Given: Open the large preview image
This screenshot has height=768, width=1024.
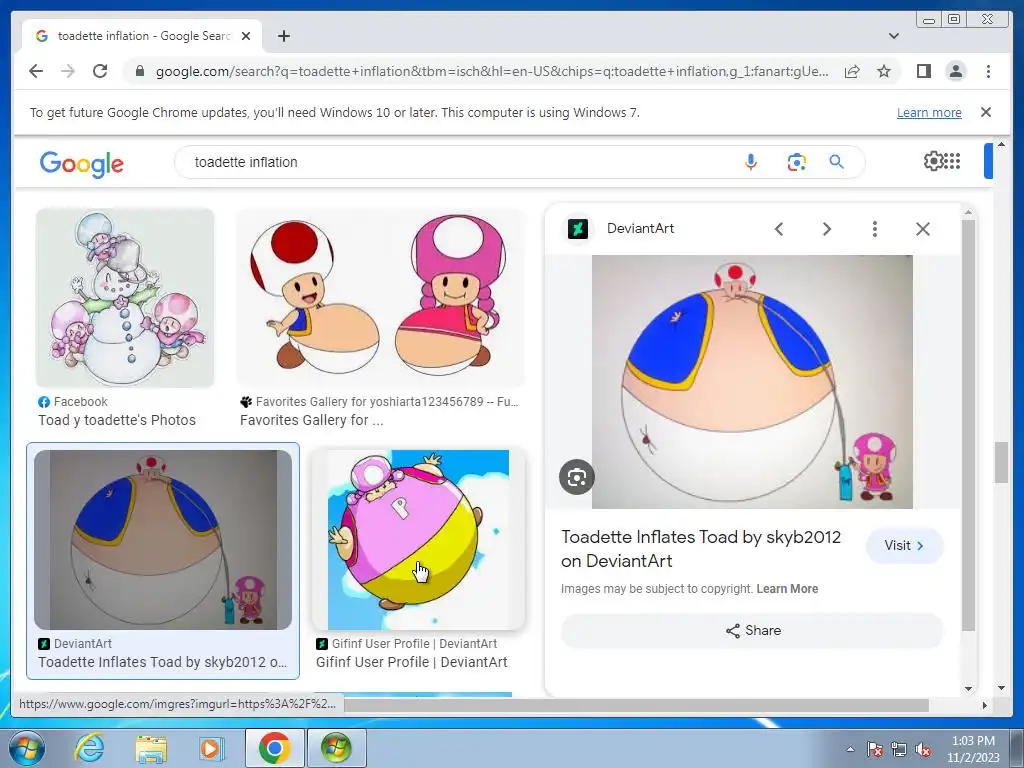Looking at the screenshot, I should tap(752, 381).
